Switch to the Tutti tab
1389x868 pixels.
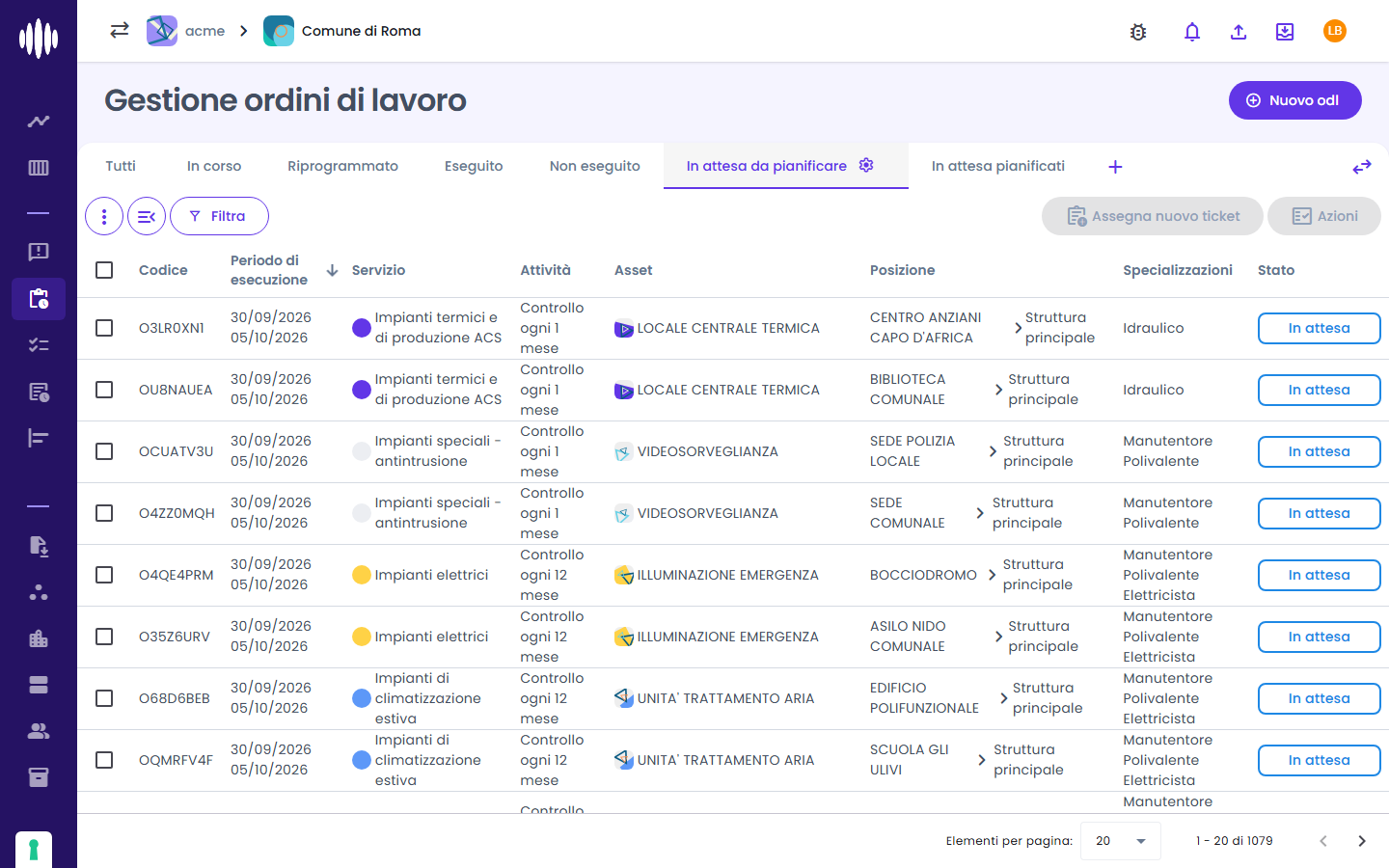coord(121,166)
